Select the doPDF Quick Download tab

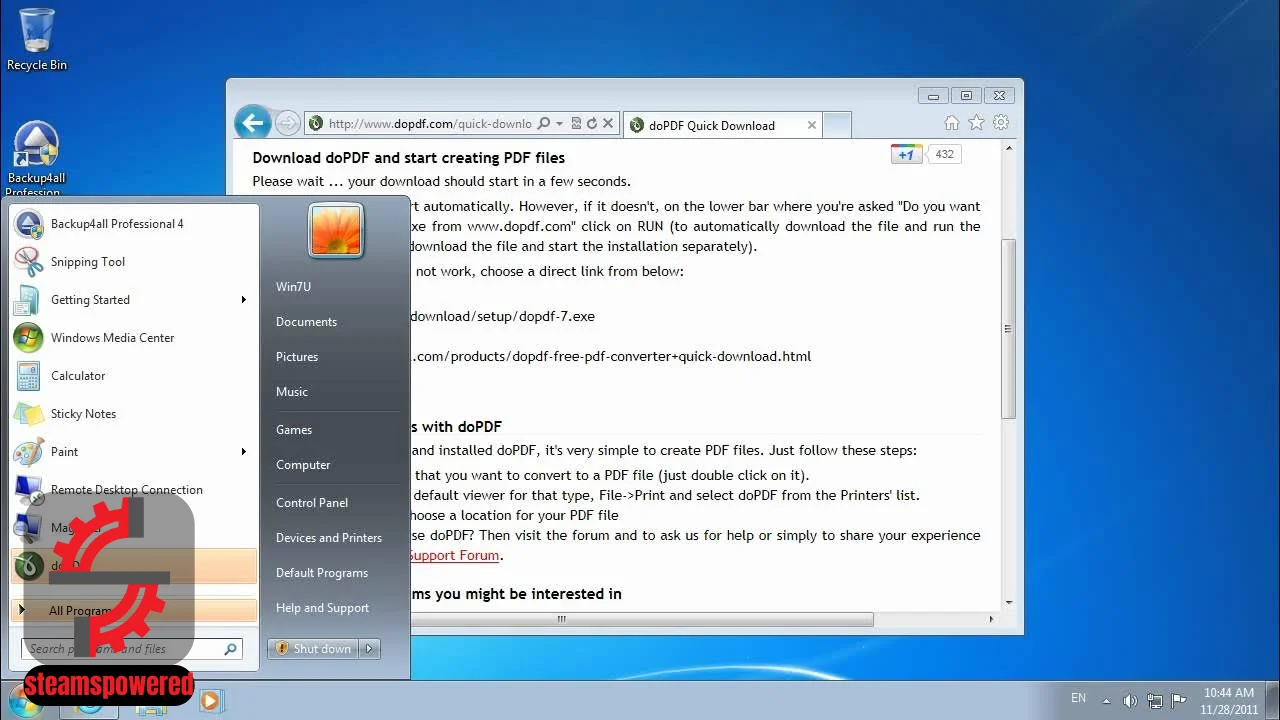[712, 125]
